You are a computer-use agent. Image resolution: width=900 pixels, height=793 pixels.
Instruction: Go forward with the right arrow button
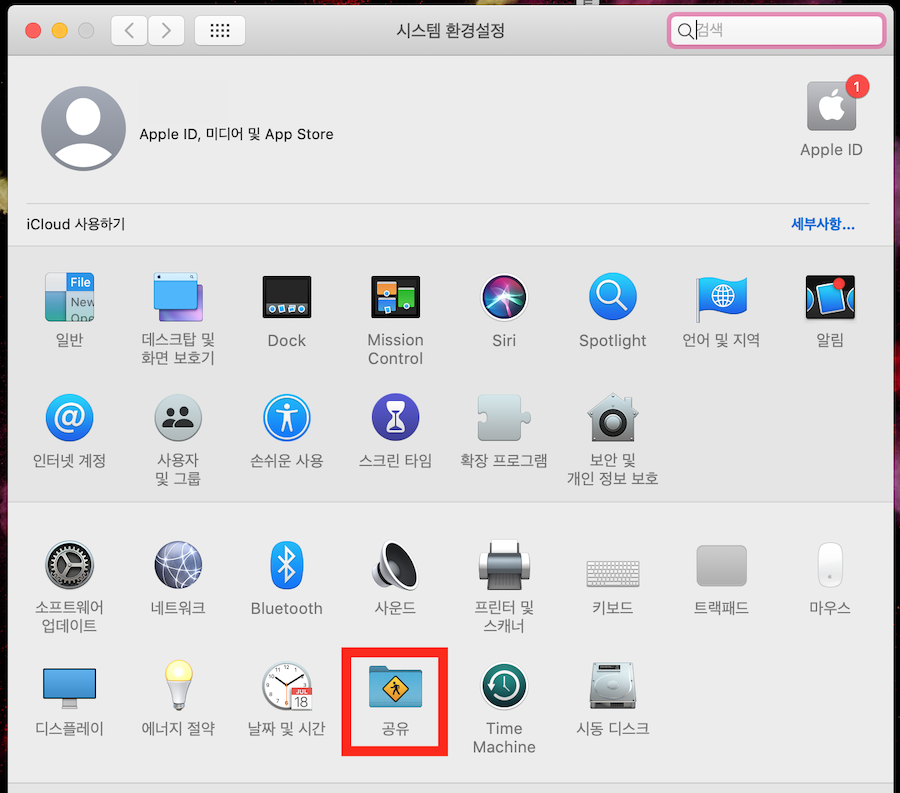pyautogui.click(x=166, y=30)
